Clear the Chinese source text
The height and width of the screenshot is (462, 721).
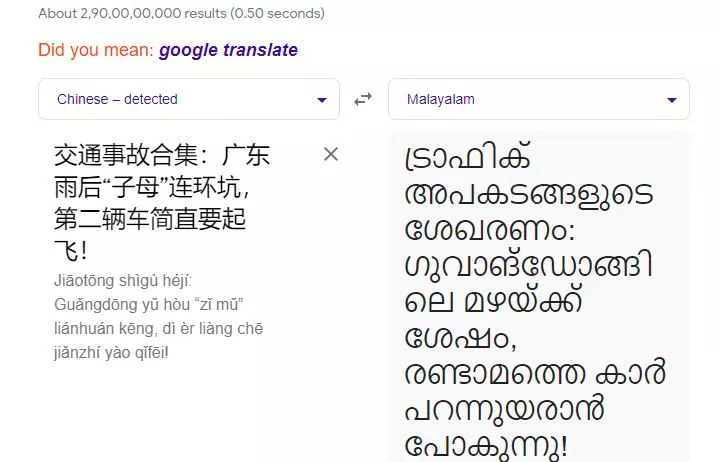pyautogui.click(x=331, y=154)
